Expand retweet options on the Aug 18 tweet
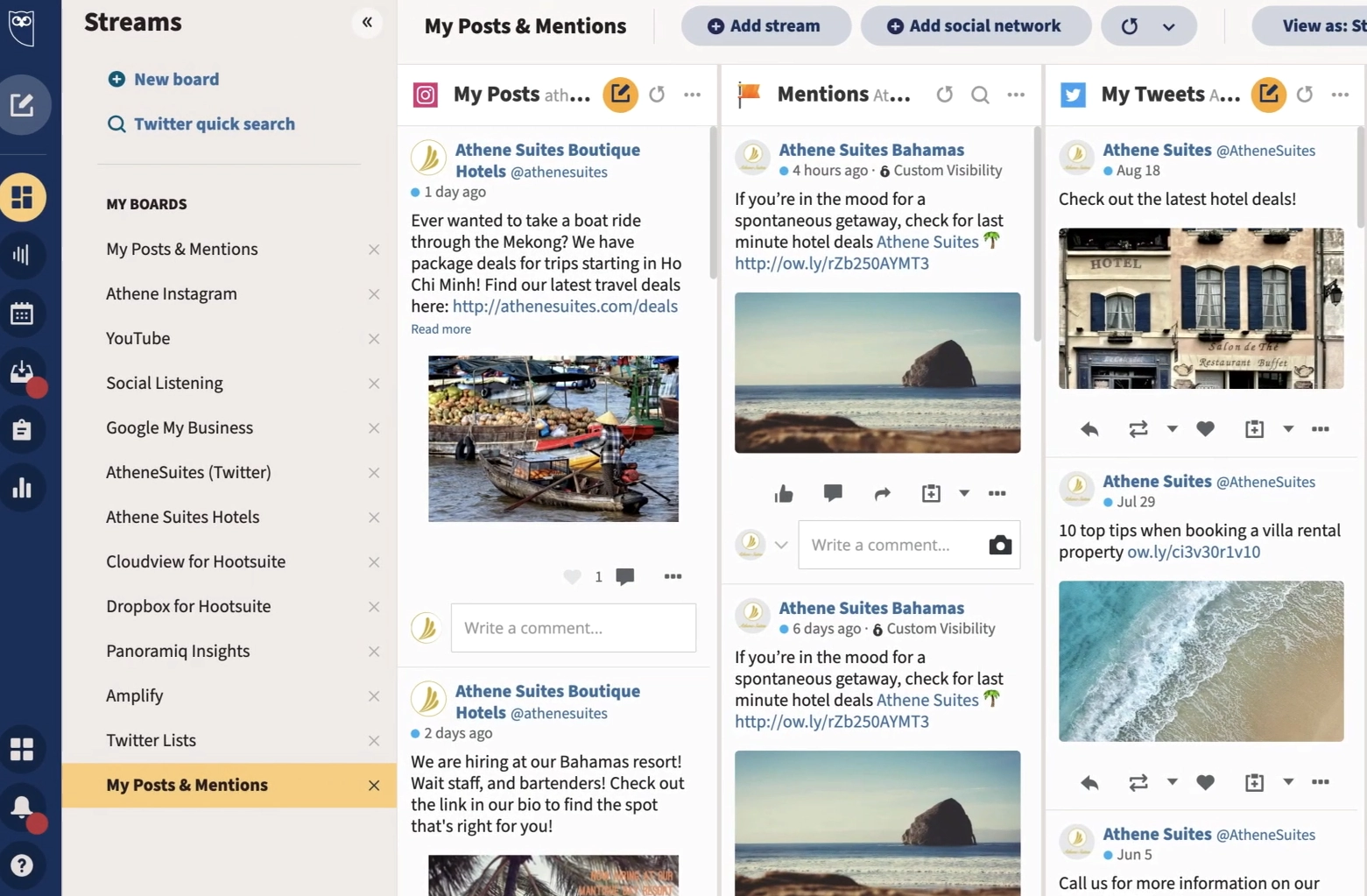The width and height of the screenshot is (1367, 896). coord(1172,429)
